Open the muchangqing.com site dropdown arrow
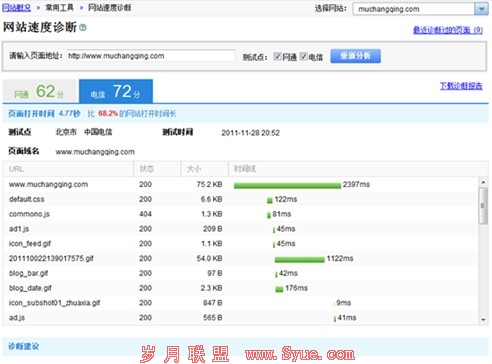The image size is (492, 364). tap(481, 9)
